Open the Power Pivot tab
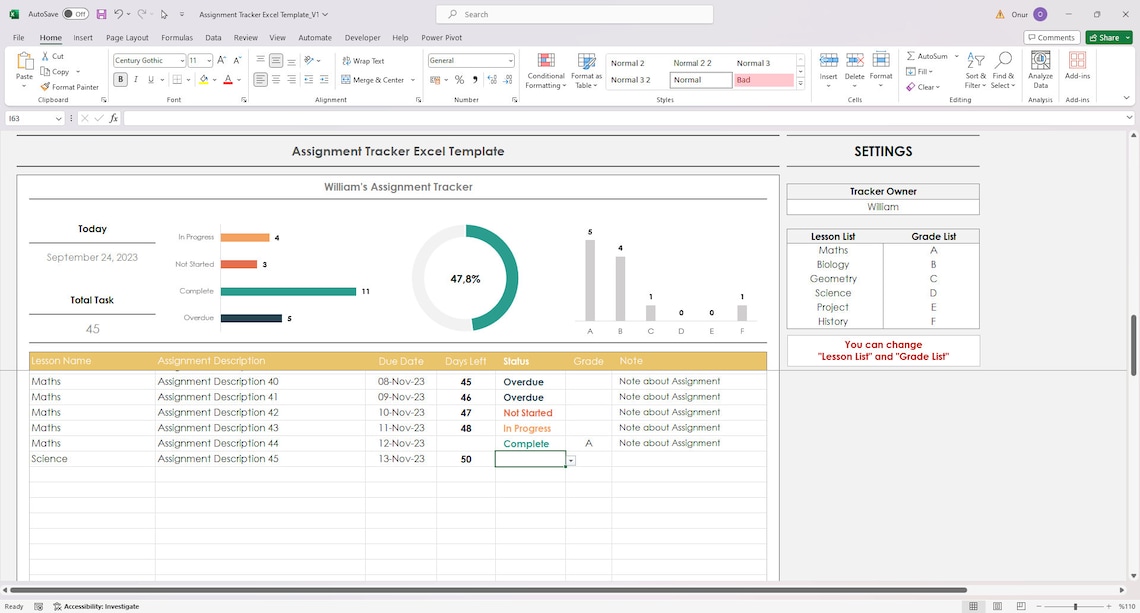 coord(441,37)
